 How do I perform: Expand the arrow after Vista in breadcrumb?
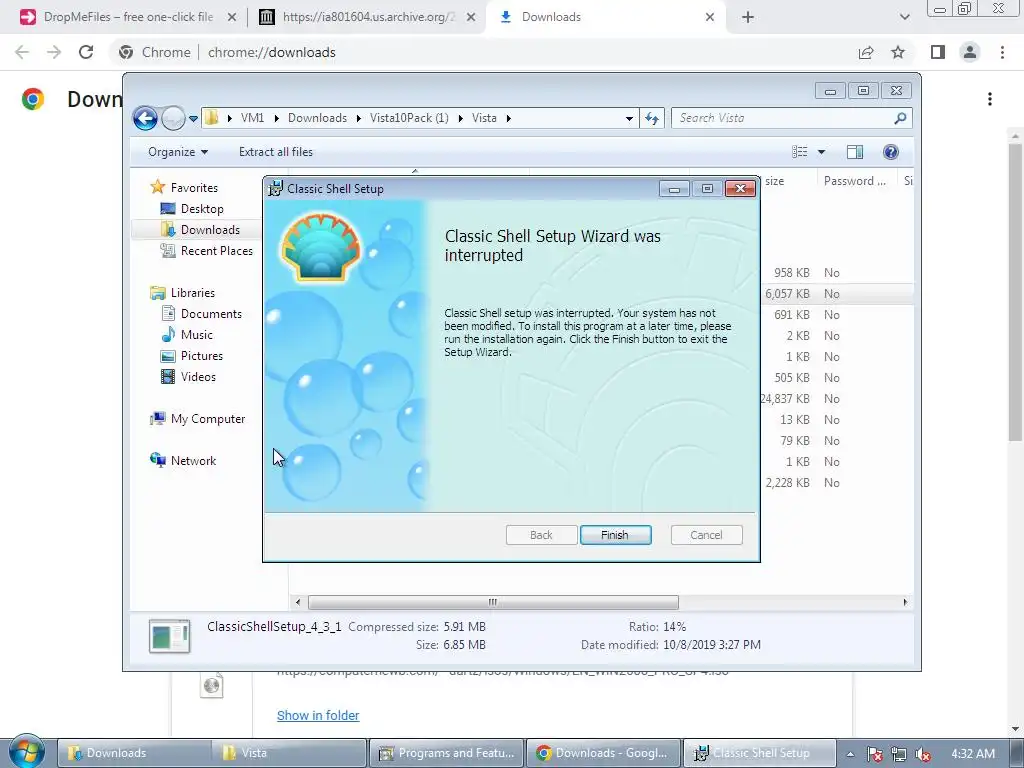(508, 118)
